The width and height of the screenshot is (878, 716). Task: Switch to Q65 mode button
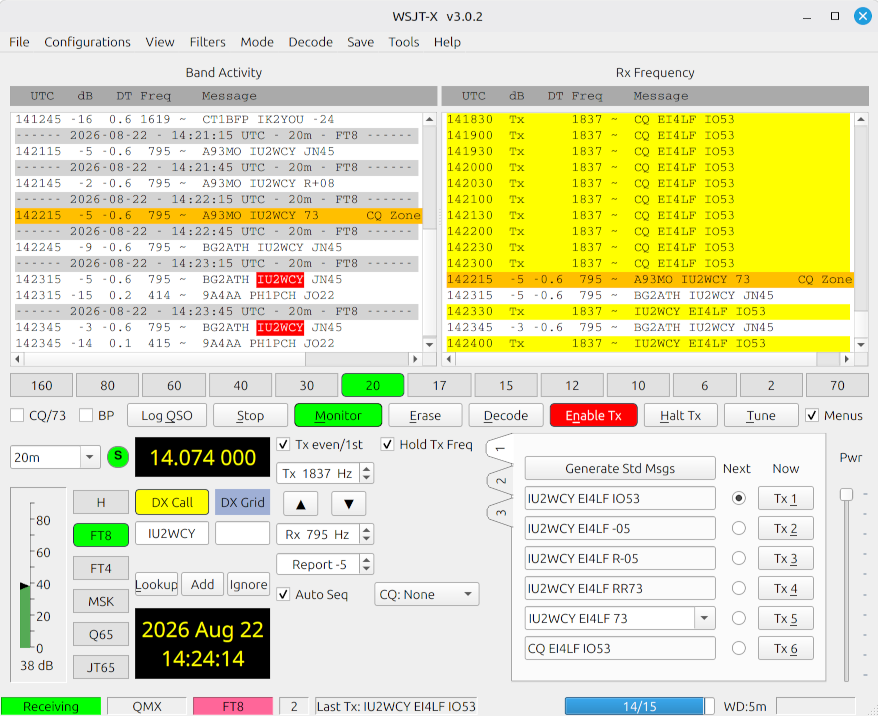click(101, 634)
